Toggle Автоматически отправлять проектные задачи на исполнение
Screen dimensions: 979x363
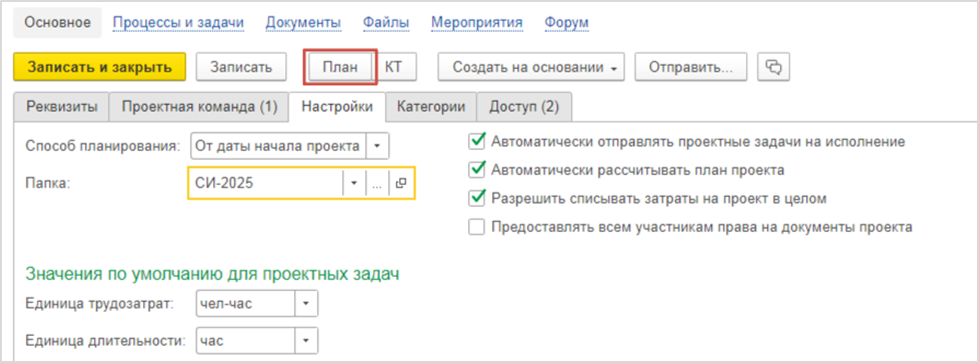(x=476, y=142)
